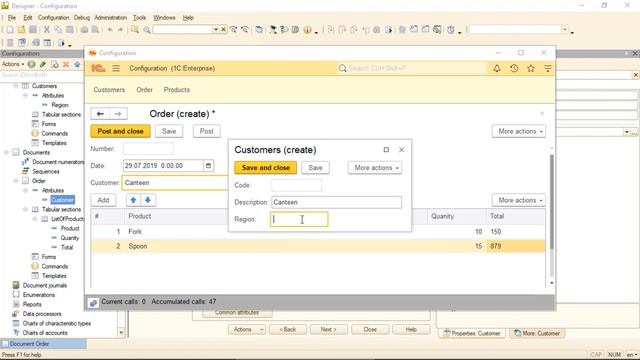640x360 pixels.
Task: Click the Copy icon in Designer toolbar
Action: [x=58, y=29]
